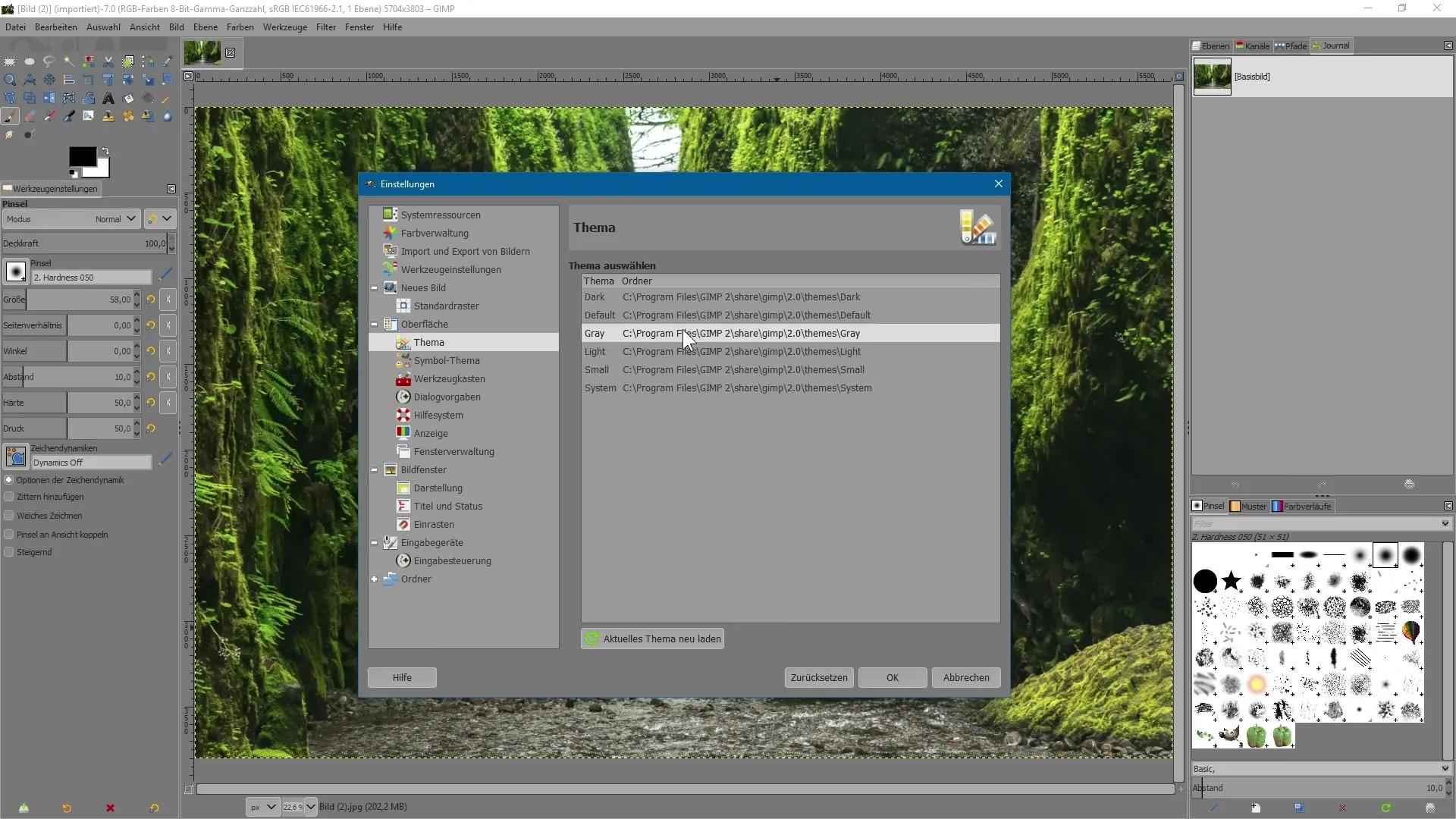Select the Airbrush tool
1456x819 pixels.
pos(49,116)
